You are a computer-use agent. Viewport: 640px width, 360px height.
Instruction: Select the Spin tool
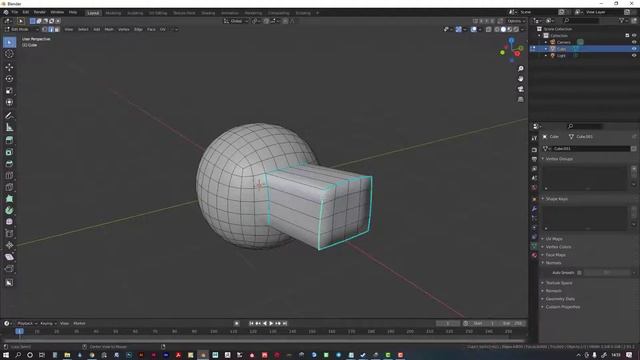tap(9, 210)
